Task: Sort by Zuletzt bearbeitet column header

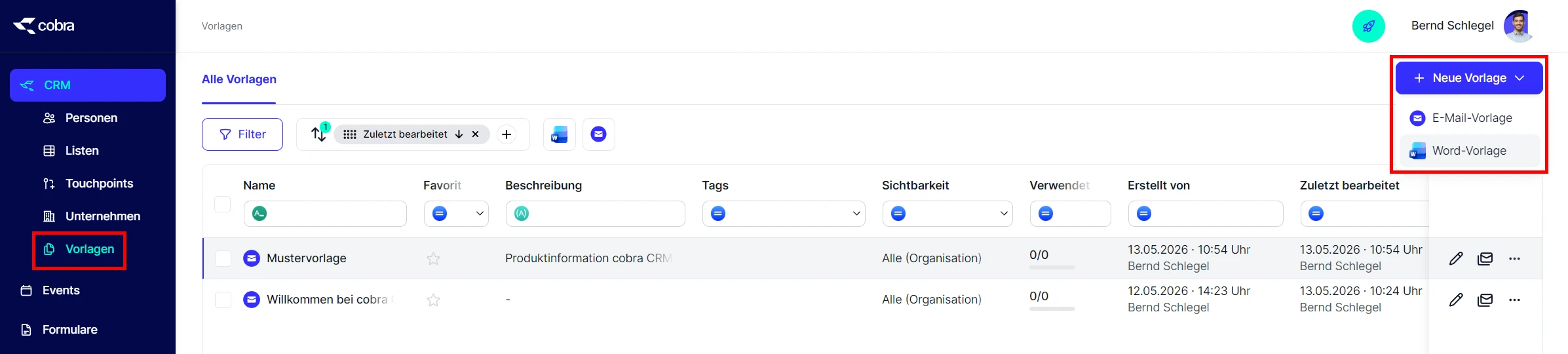Action: click(x=1350, y=186)
